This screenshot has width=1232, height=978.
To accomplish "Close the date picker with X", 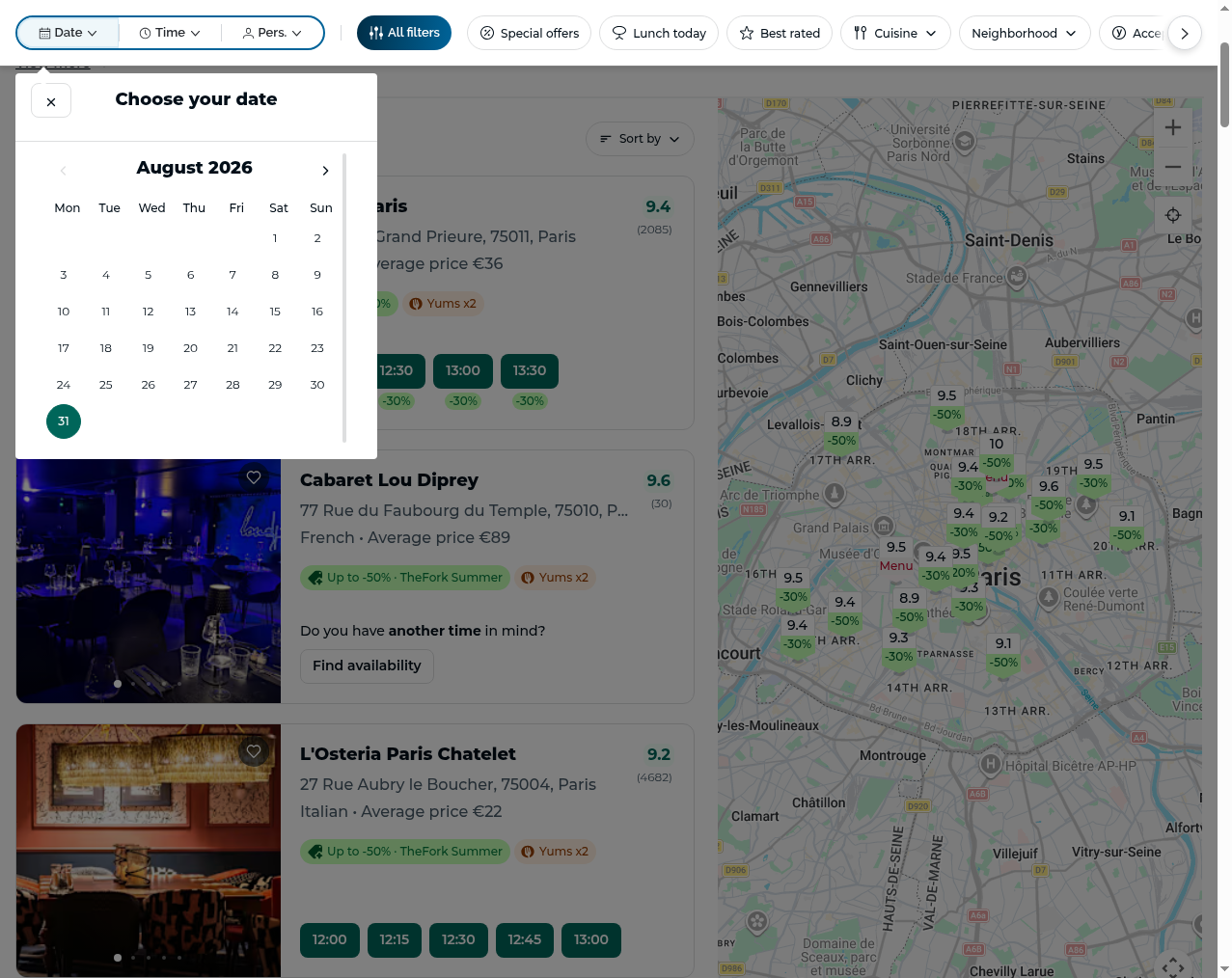I will pyautogui.click(x=51, y=100).
